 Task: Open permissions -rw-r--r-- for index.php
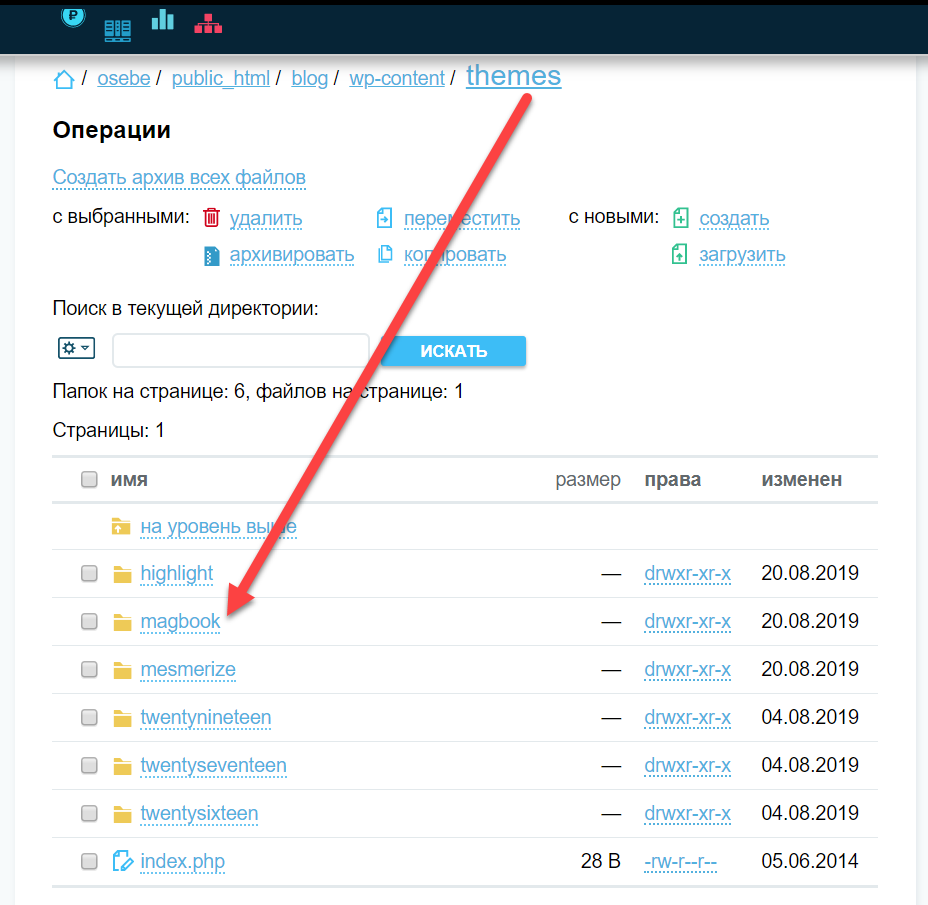(x=681, y=861)
